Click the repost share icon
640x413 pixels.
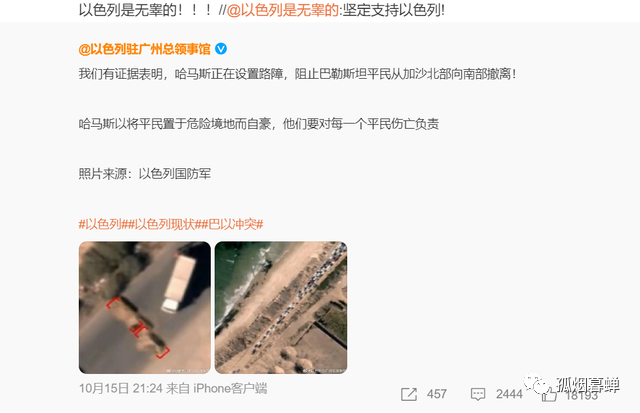click(x=409, y=394)
